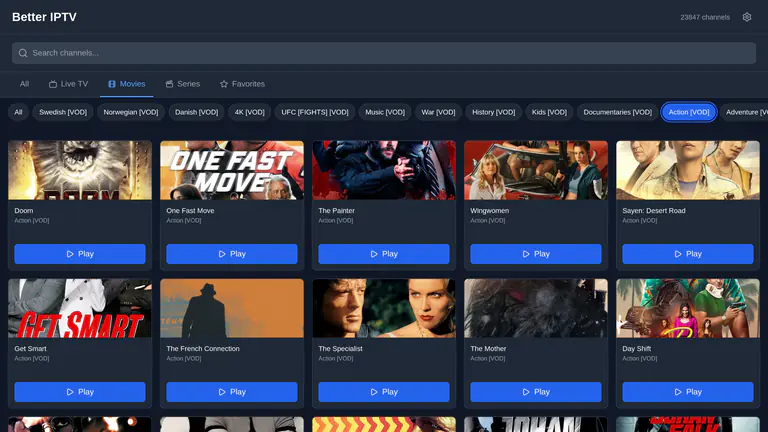
Task: Click the Wingwomen poster thumbnail
Action: point(536,170)
